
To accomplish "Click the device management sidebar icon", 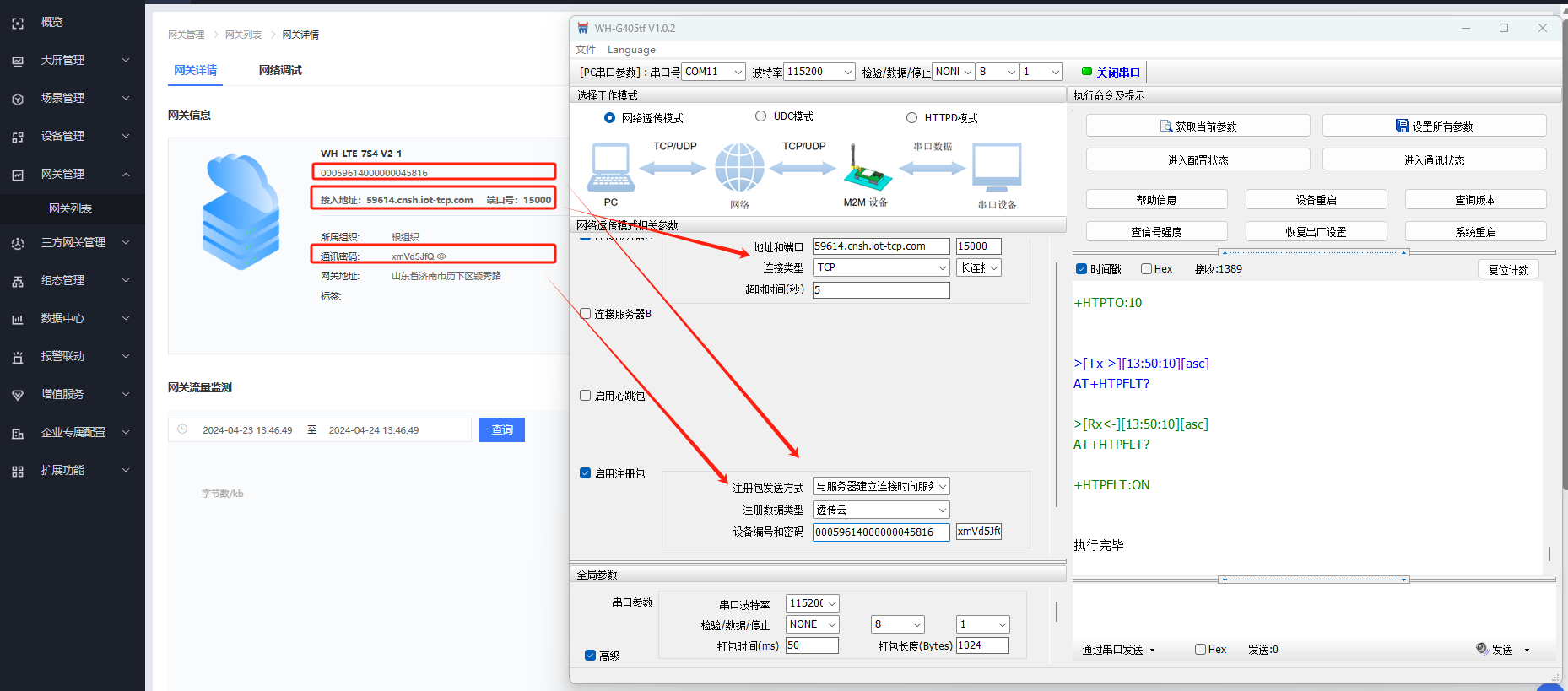I will pyautogui.click(x=18, y=137).
